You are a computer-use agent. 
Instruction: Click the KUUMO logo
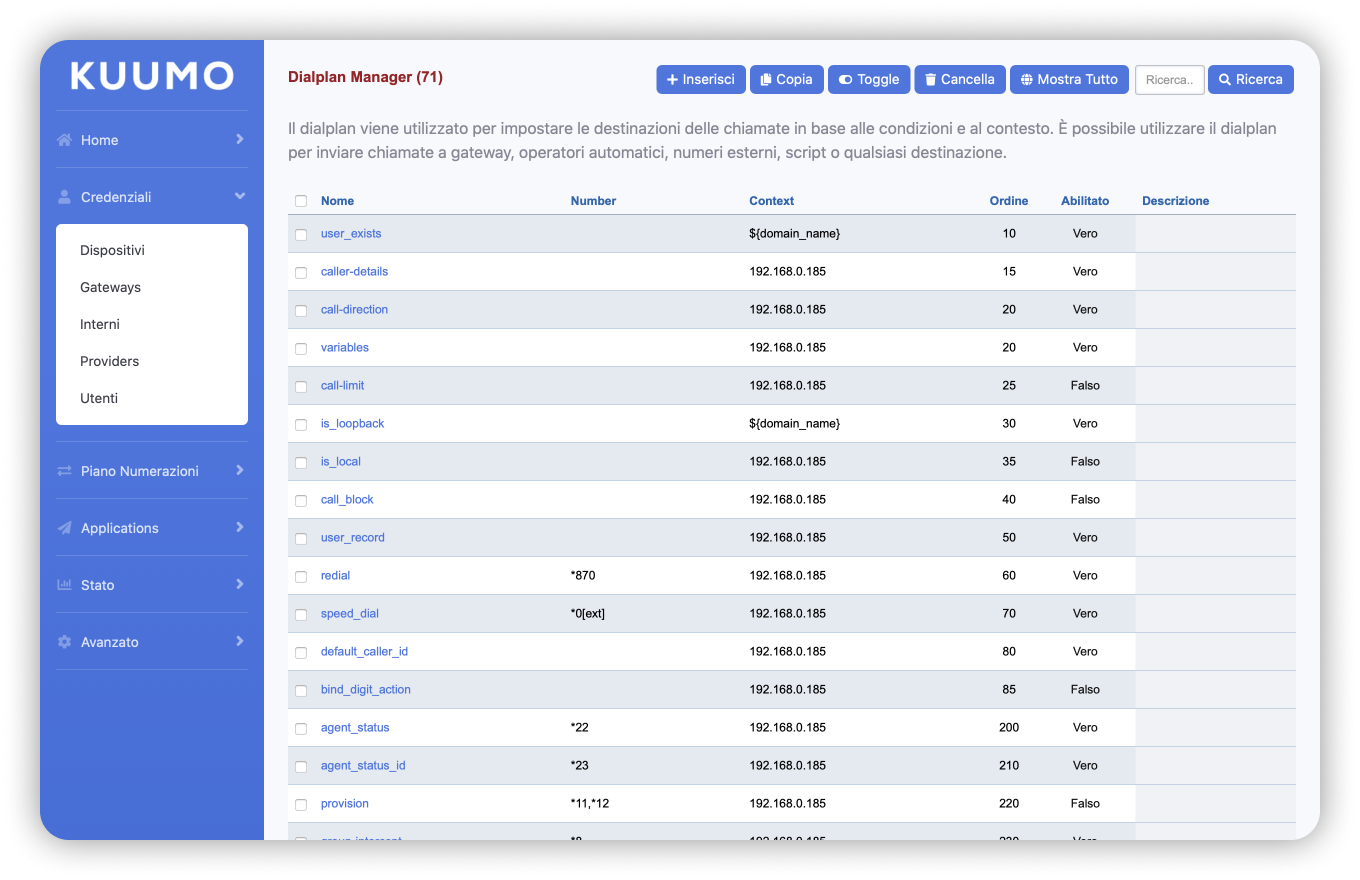click(152, 76)
